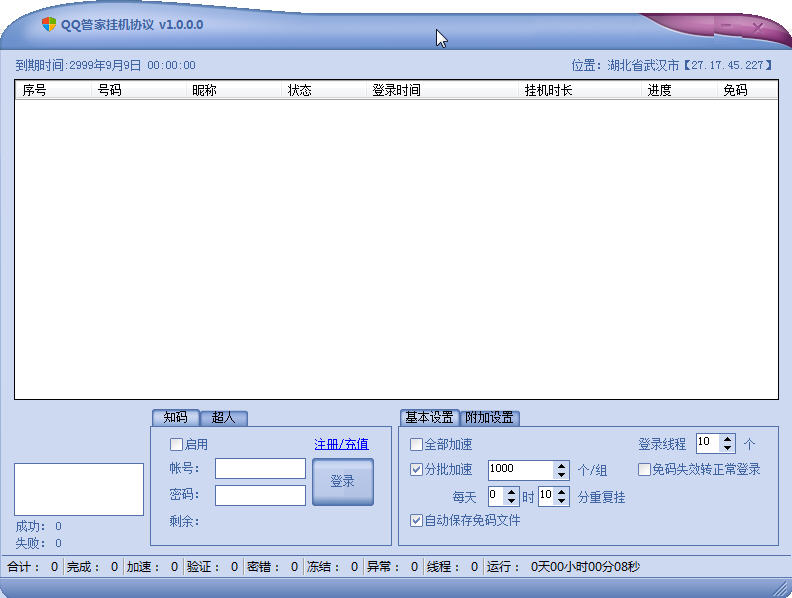Click the 线程 status bar entry
The width and height of the screenshot is (792, 598).
click(x=453, y=567)
